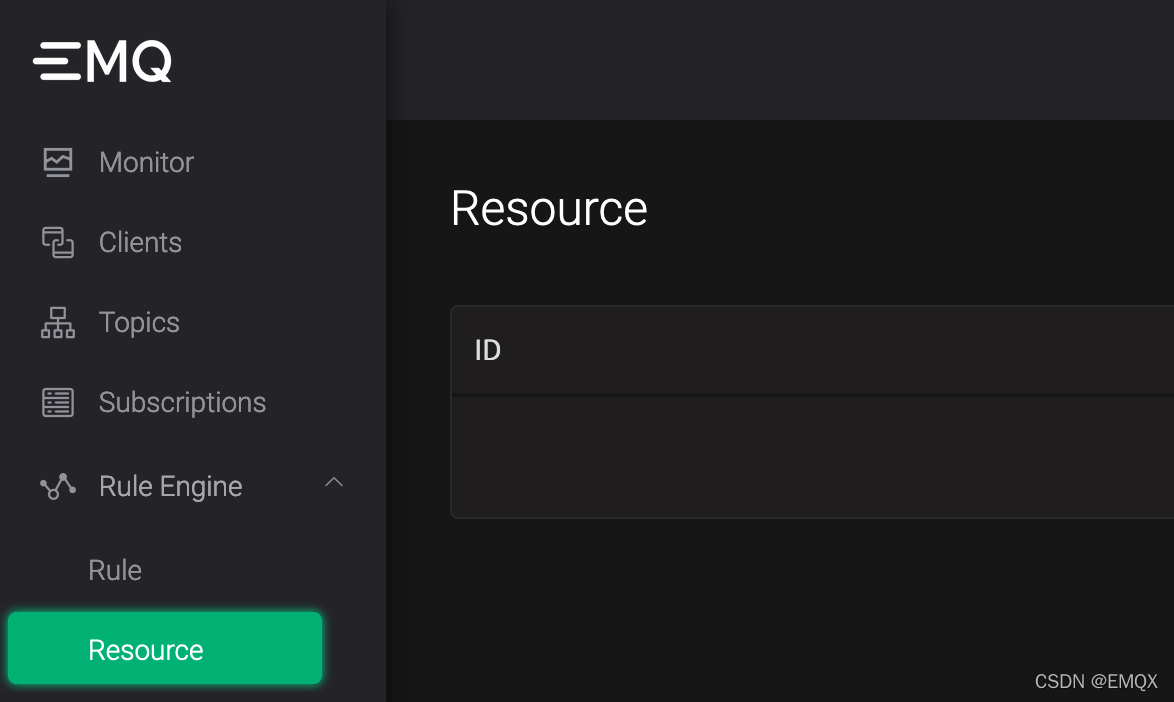Screen dimensions: 1174x702
Task: Click the Rule Engine node icon
Action: coord(57,486)
